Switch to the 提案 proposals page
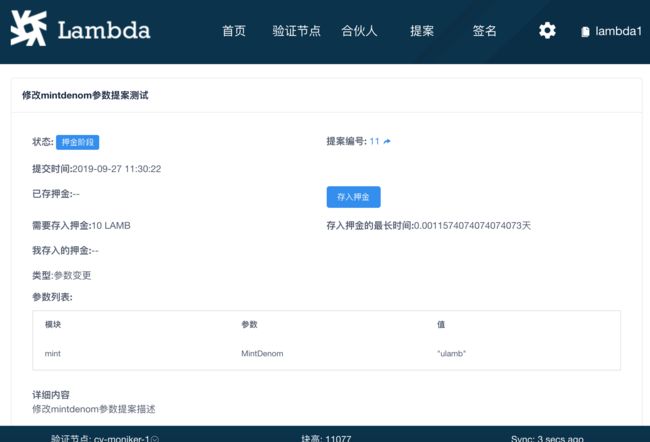Viewport: 650px width, 442px height. tap(422, 31)
